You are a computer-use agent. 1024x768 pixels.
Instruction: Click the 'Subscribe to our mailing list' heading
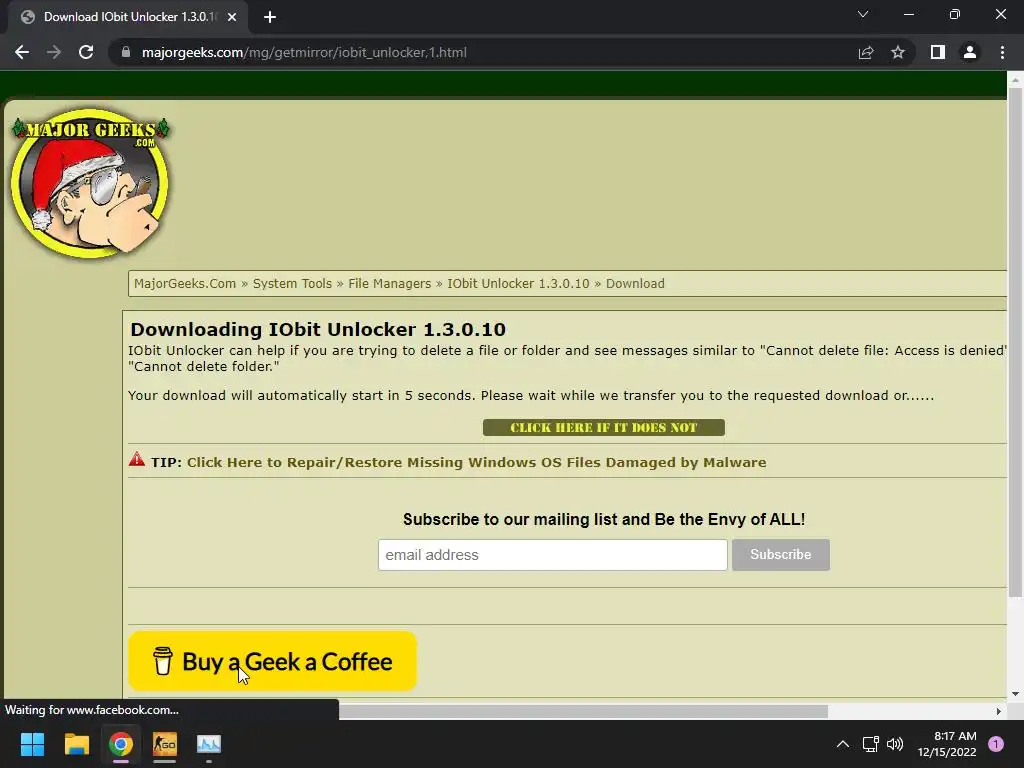[603, 519]
